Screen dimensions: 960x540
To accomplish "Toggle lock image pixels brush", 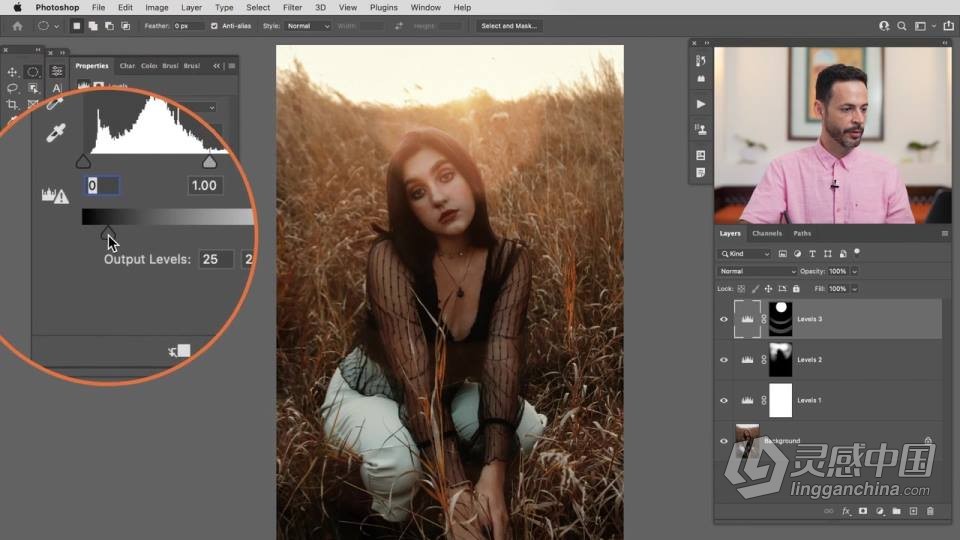I will [755, 289].
